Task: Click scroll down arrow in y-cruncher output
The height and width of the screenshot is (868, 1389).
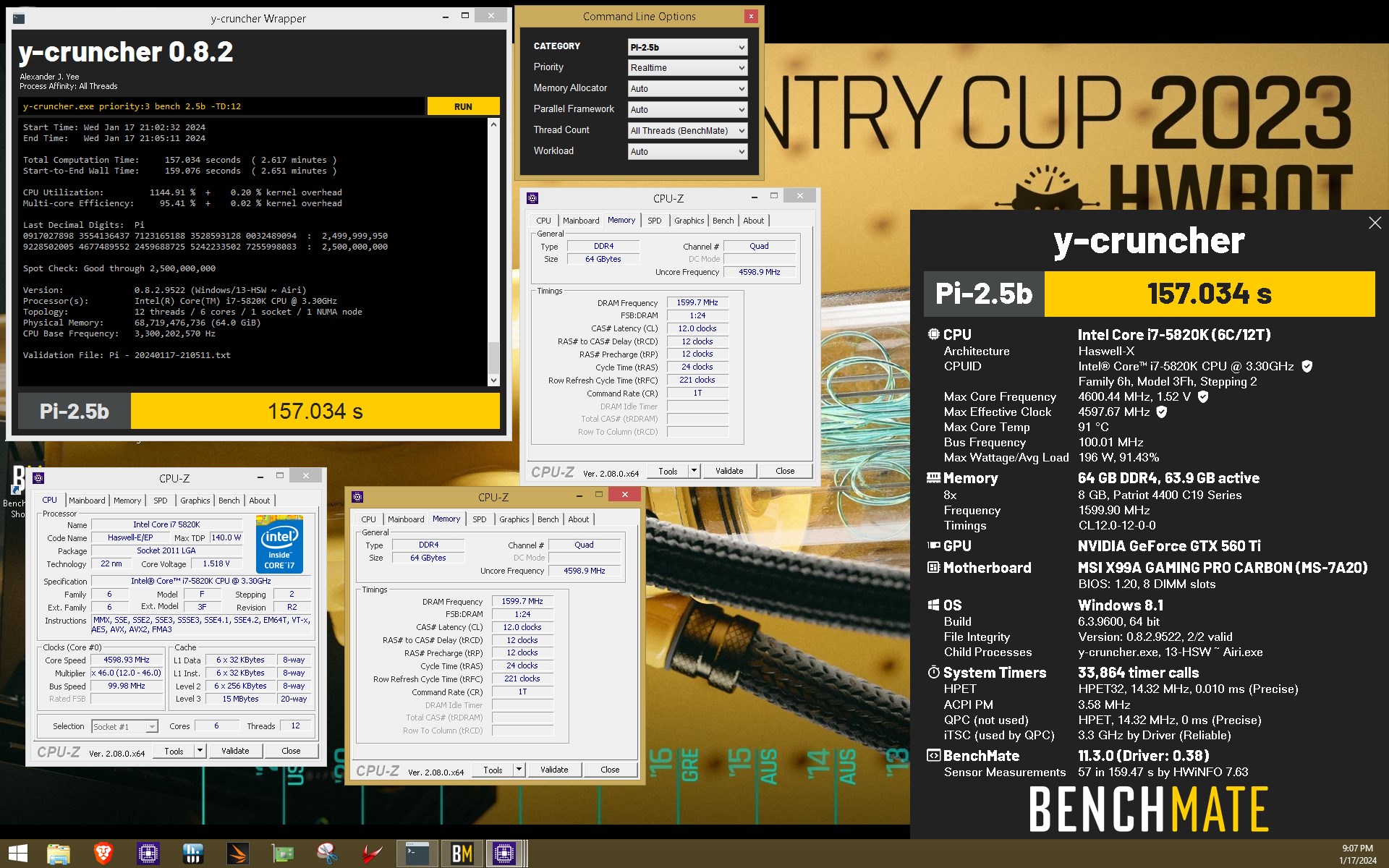Action: (x=493, y=380)
